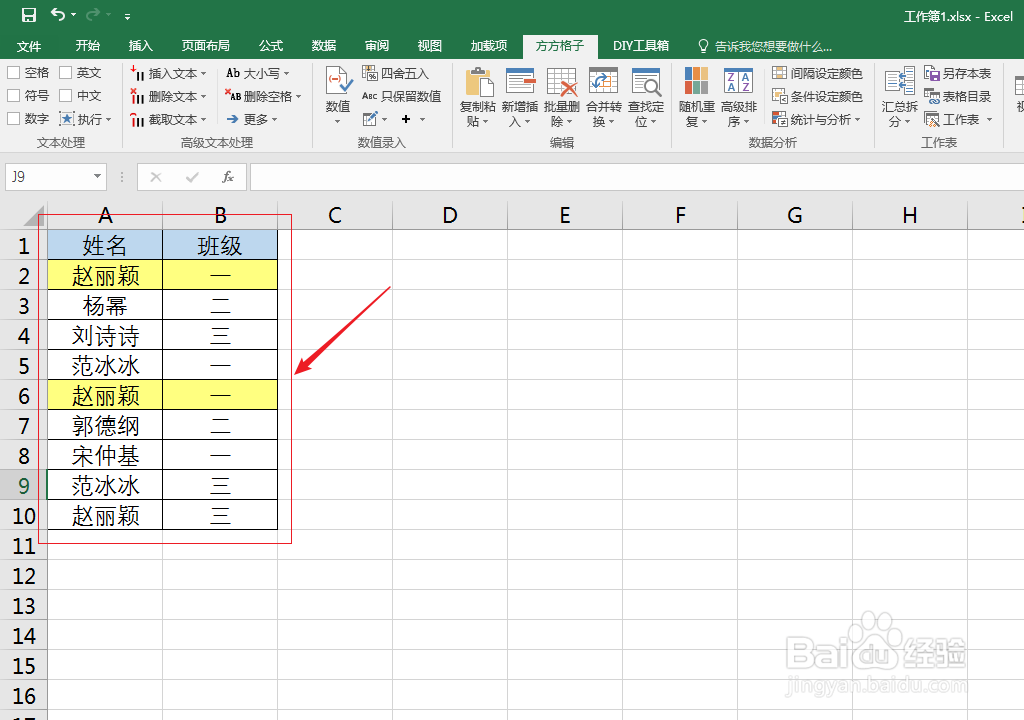The width and height of the screenshot is (1024, 720).
Task: Click the 四舍五入 rounding icon
Action: coord(370,73)
